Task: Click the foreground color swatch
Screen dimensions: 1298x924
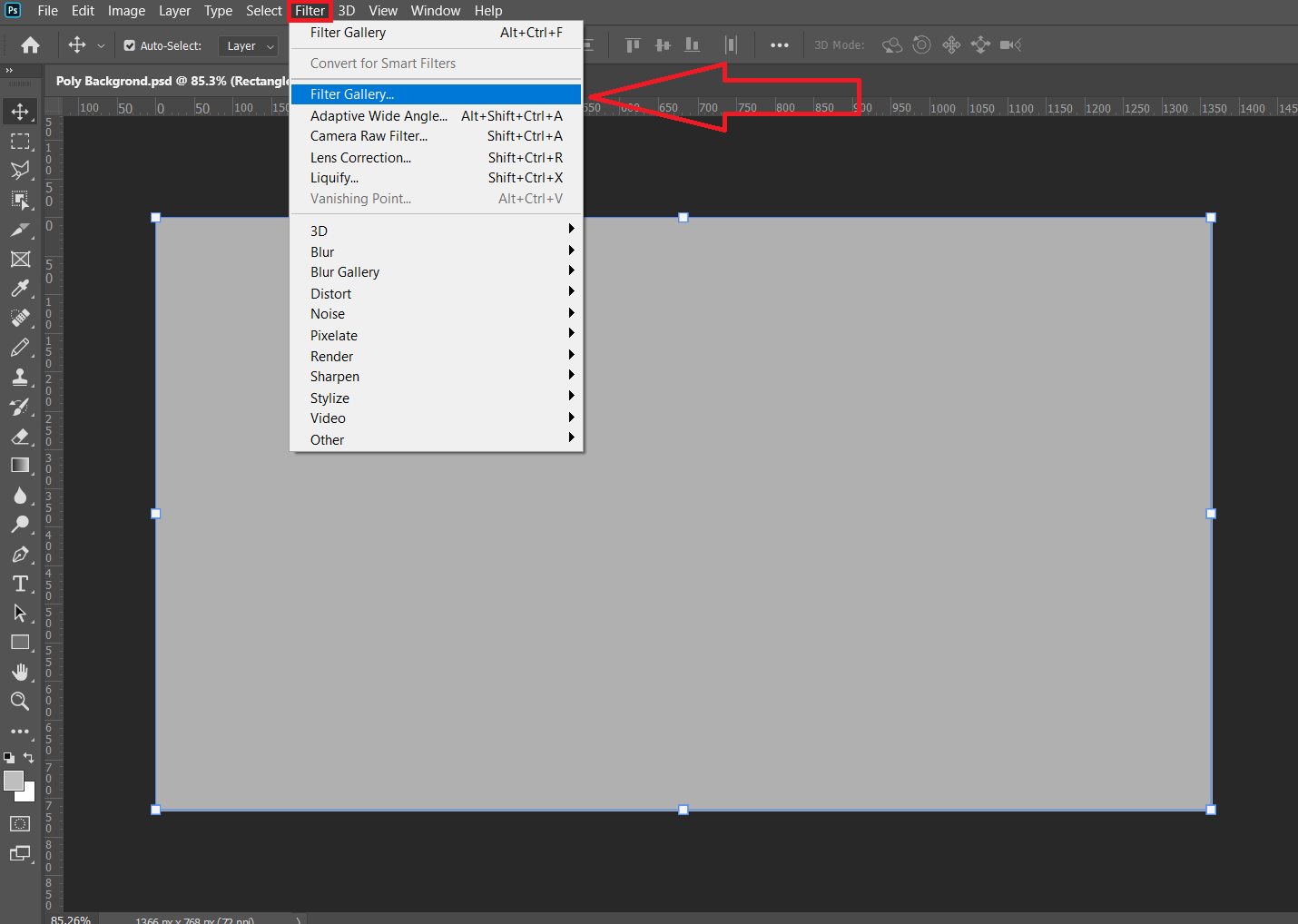Action: coord(14,781)
